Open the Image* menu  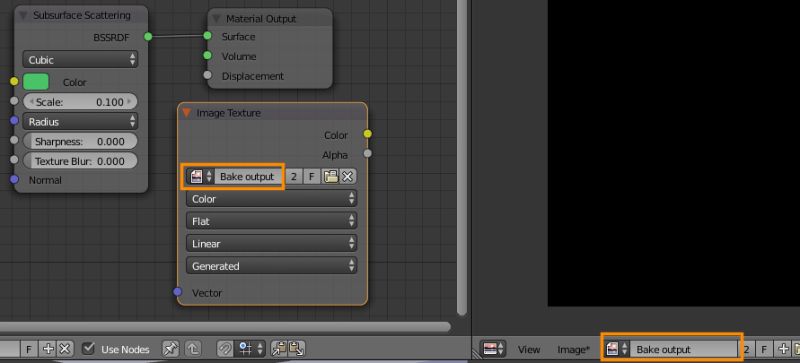tap(573, 350)
